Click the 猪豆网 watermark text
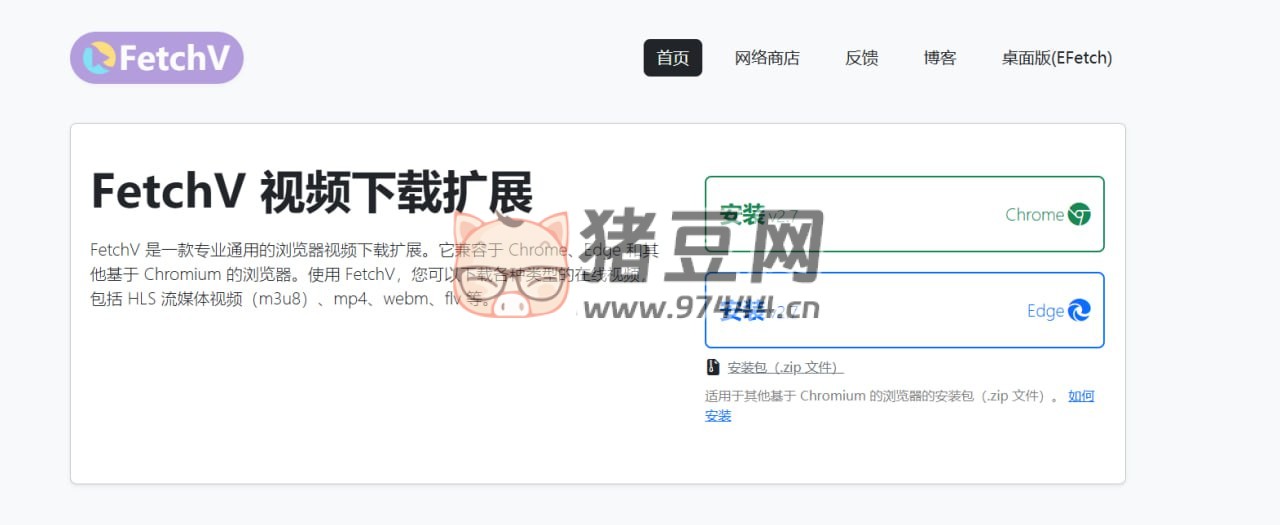Viewport: 1280px width, 525px height. pyautogui.click(x=700, y=245)
